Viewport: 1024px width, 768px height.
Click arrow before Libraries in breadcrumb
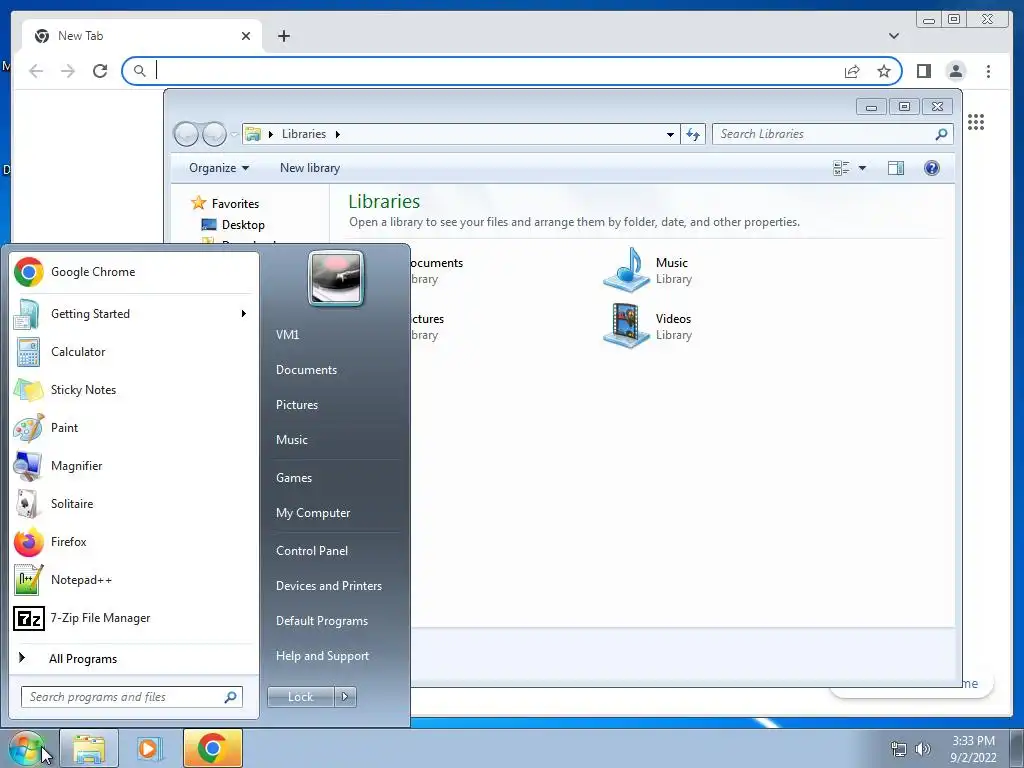click(x=270, y=135)
